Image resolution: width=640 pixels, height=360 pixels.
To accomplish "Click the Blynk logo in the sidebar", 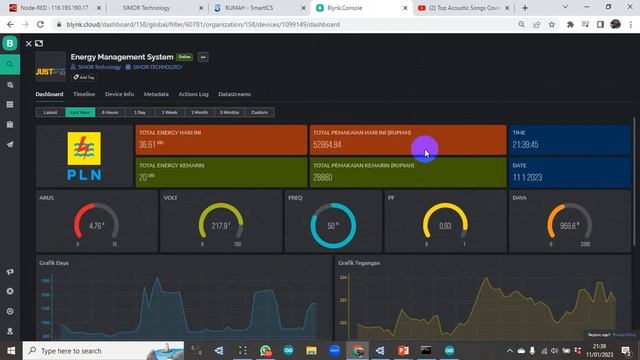I will pos(10,43).
